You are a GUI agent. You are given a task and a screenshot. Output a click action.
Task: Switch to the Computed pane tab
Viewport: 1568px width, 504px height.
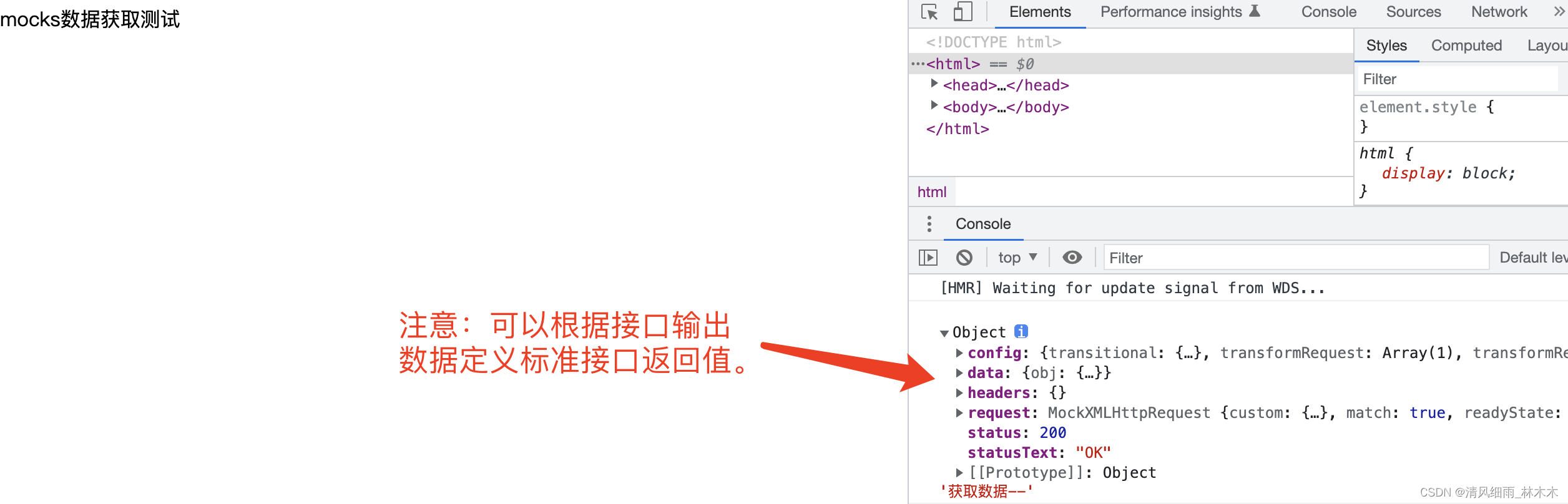coord(1466,46)
